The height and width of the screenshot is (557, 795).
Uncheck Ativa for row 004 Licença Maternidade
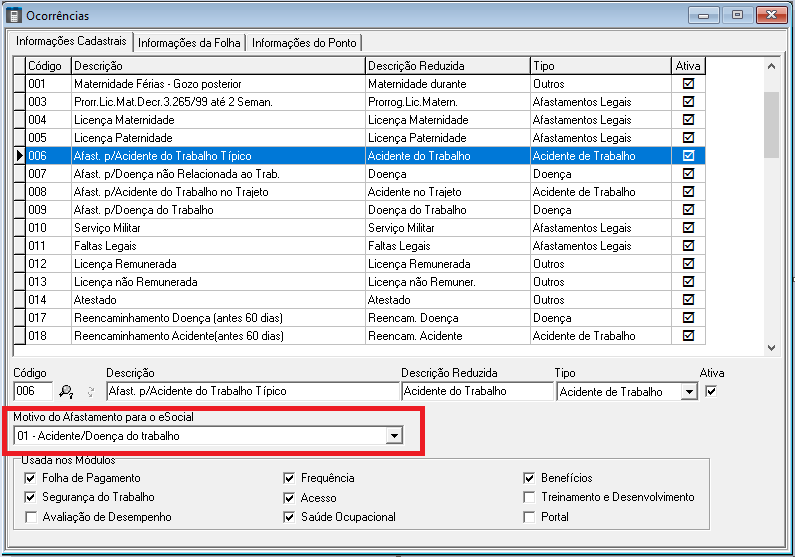click(688, 120)
